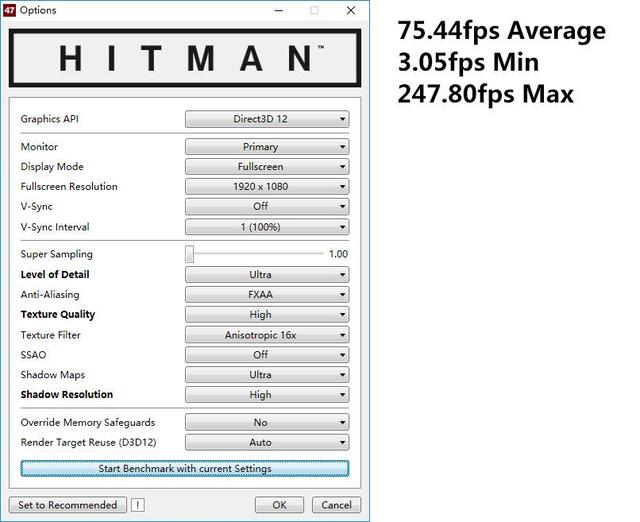This screenshot has height=522, width=640.
Task: Open the Override Memory Safeguards dropdown
Action: [x=267, y=422]
